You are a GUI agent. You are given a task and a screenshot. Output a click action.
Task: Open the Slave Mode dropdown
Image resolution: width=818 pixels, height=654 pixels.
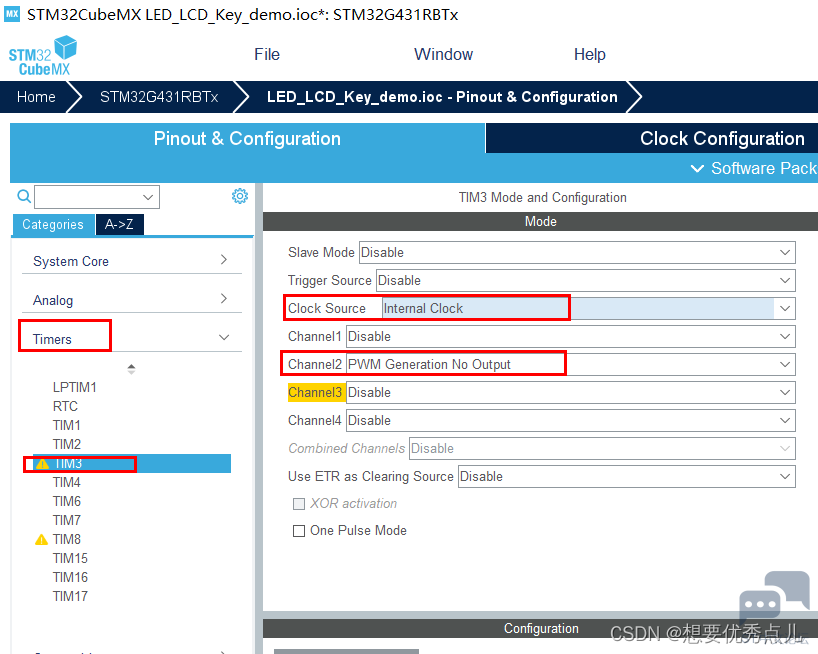[577, 252]
